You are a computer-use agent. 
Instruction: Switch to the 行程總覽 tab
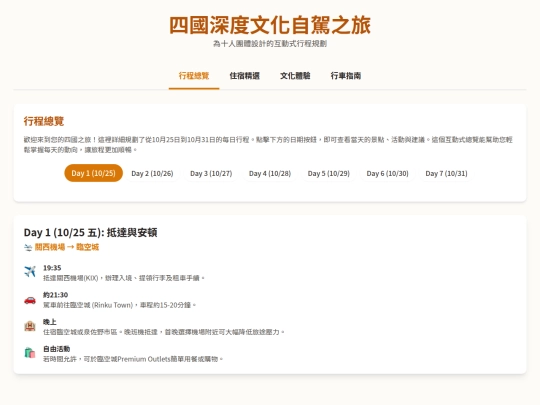[x=194, y=76]
